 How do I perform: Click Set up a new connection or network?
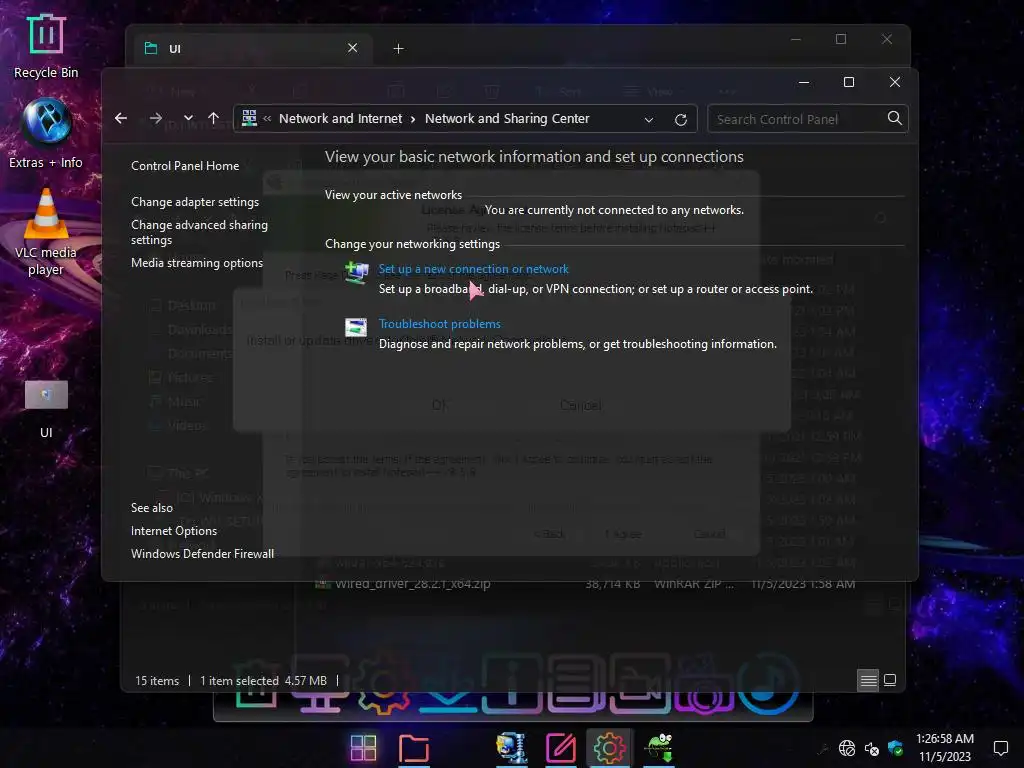pos(473,269)
